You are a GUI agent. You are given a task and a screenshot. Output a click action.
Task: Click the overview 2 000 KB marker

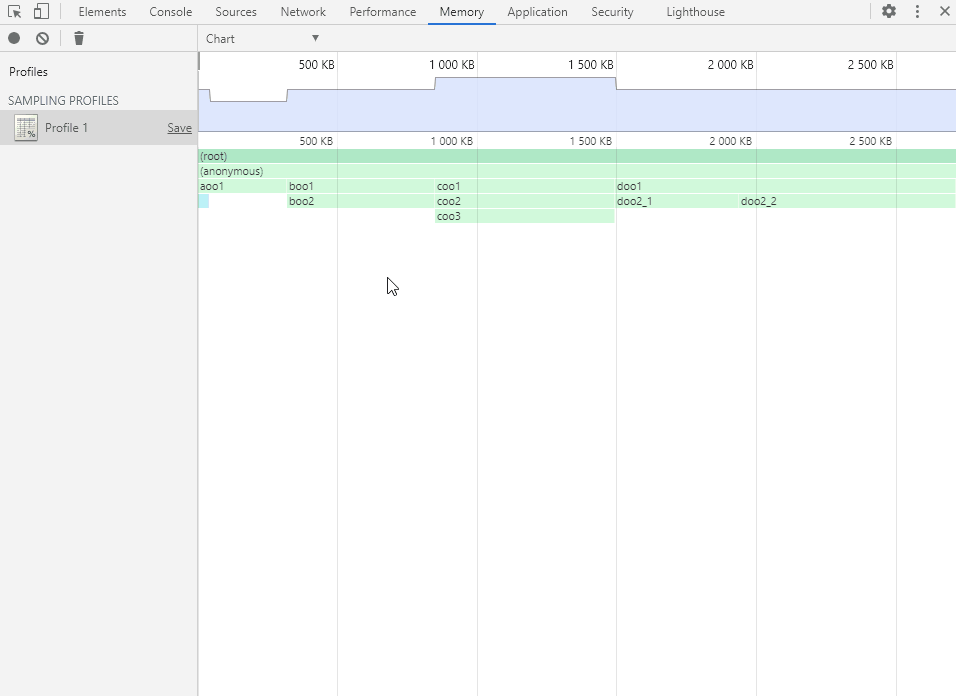[730, 65]
